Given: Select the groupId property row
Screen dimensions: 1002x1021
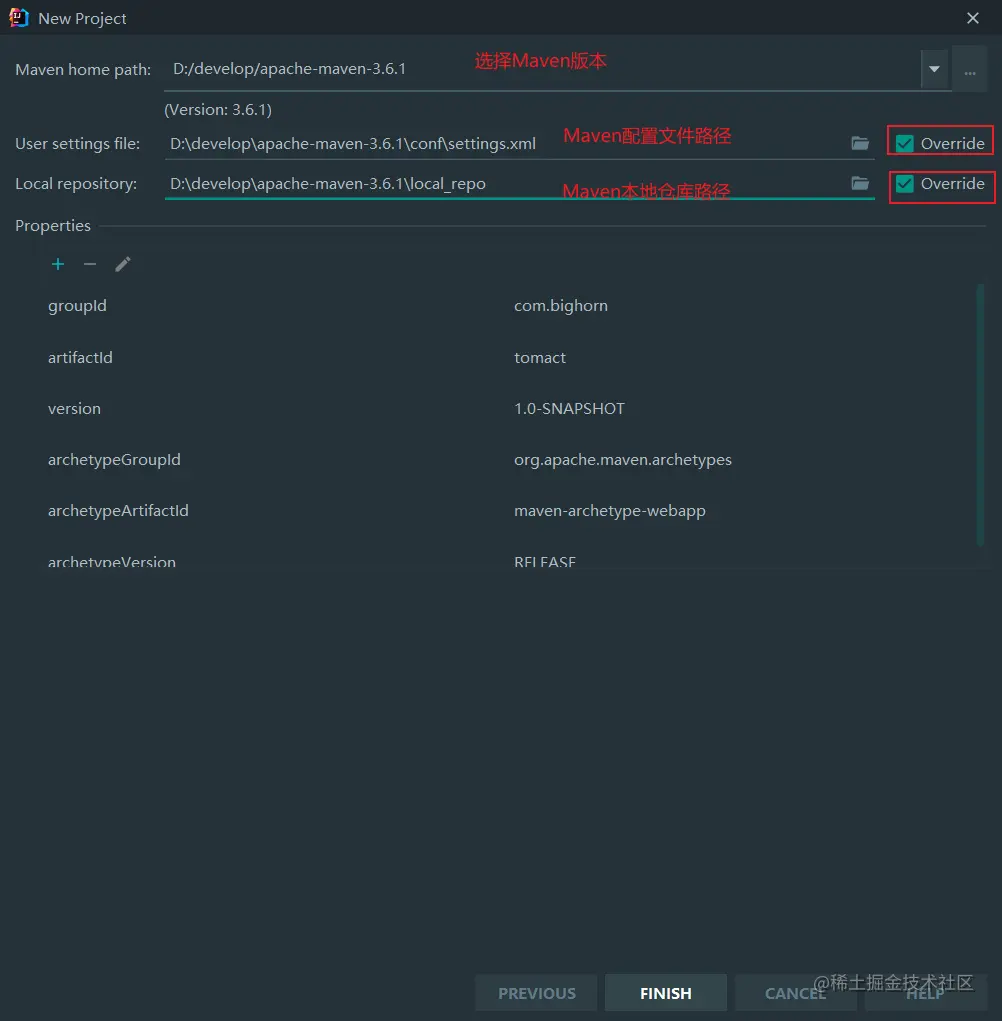Looking at the screenshot, I should (x=508, y=305).
